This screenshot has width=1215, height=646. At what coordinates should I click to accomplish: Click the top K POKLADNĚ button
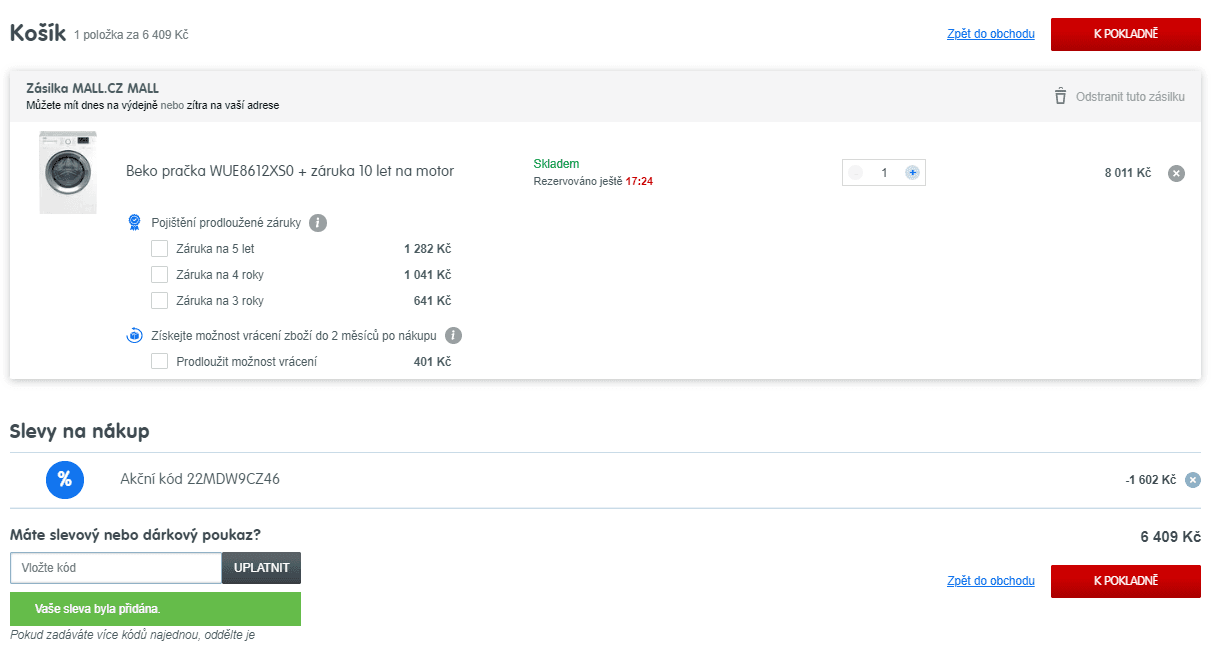[x=1126, y=34]
